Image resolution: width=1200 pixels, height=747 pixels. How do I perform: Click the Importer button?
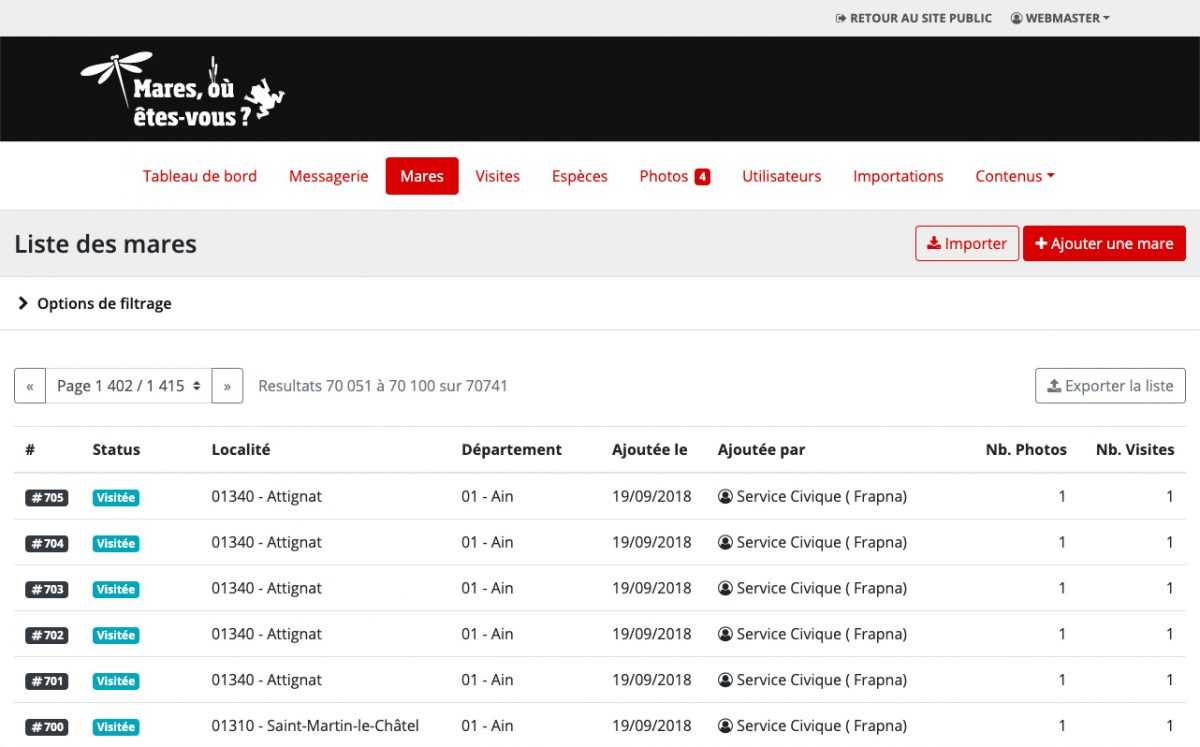tap(966, 244)
